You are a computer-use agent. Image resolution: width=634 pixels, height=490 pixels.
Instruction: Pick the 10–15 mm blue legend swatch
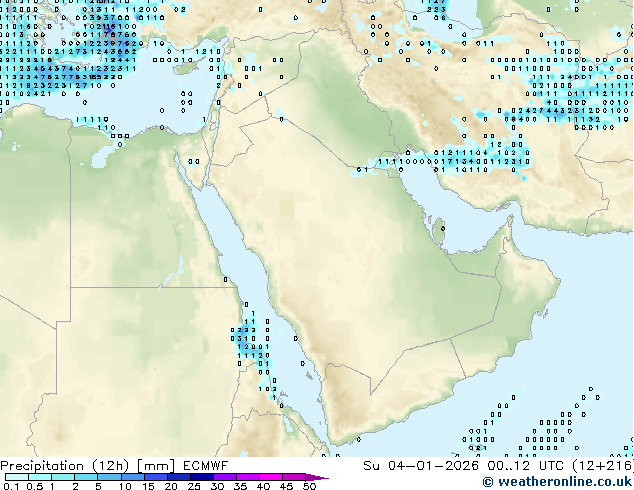click(133, 477)
